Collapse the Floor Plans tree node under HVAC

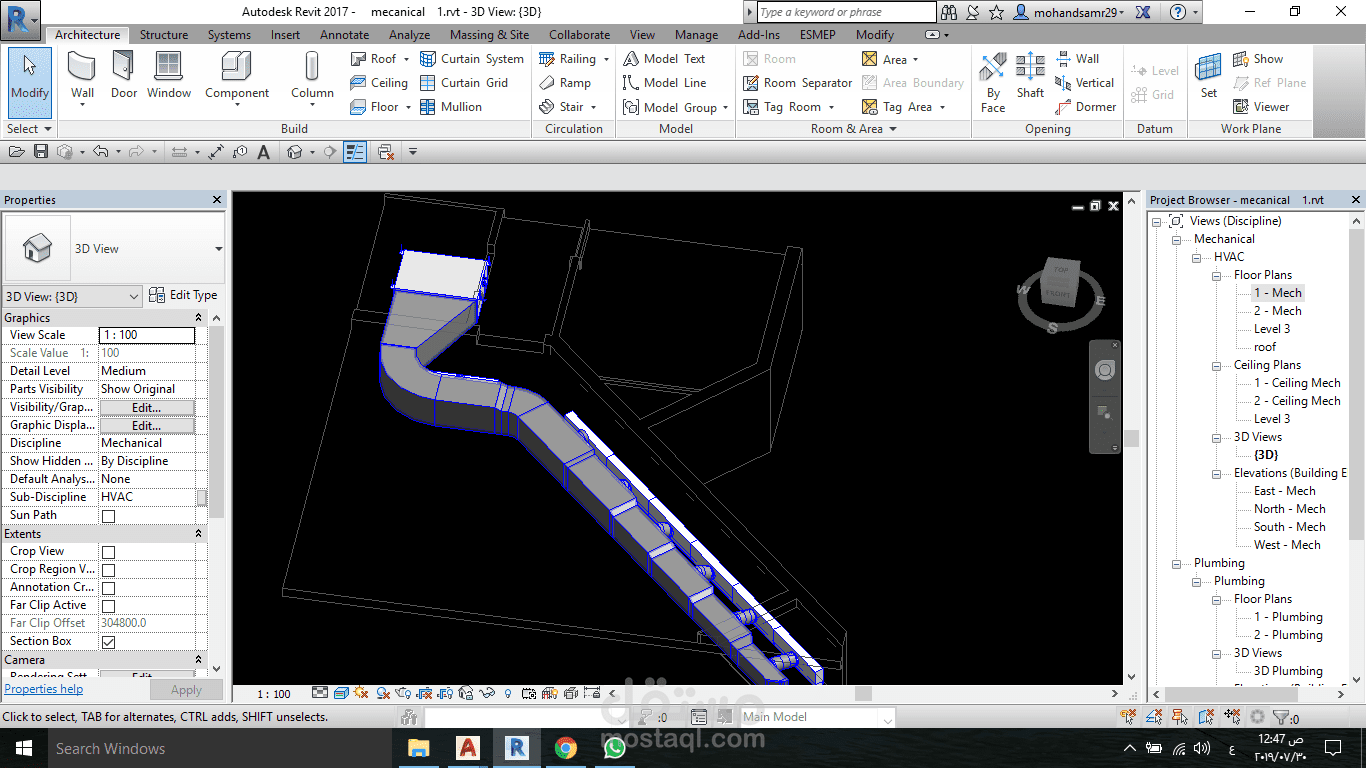1219,275
